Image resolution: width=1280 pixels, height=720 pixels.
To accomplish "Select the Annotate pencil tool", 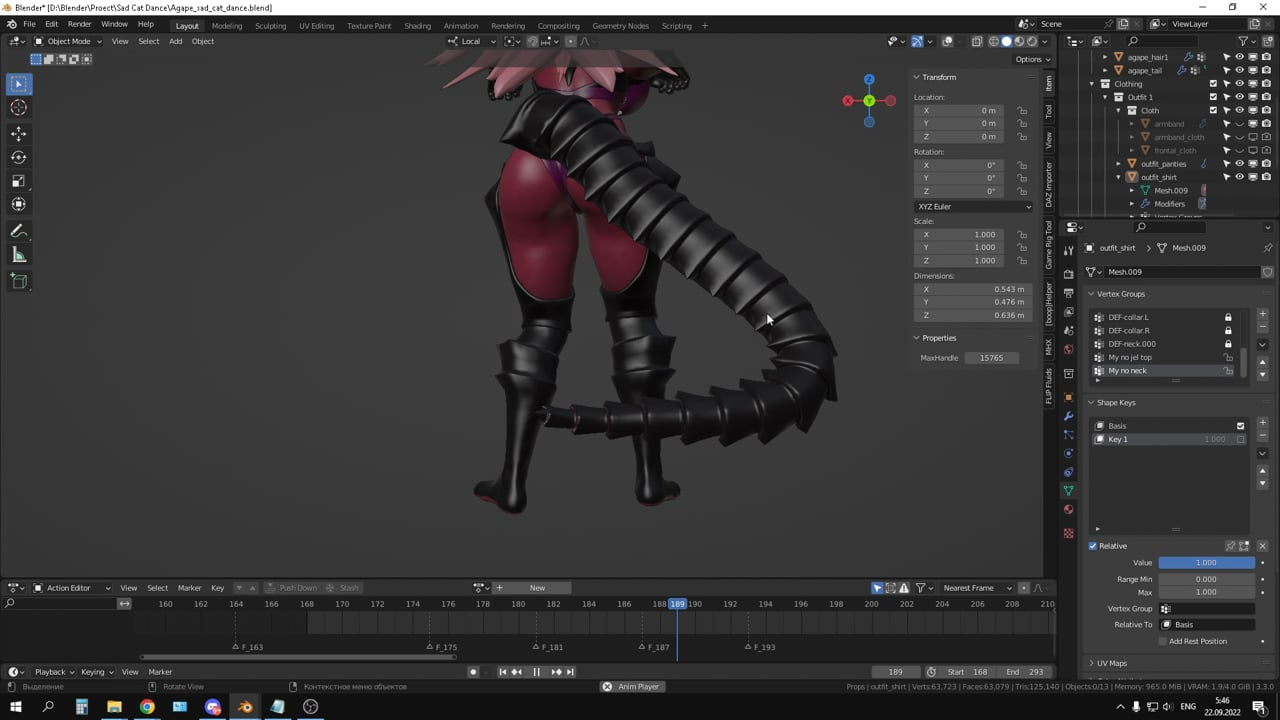I will click(19, 231).
